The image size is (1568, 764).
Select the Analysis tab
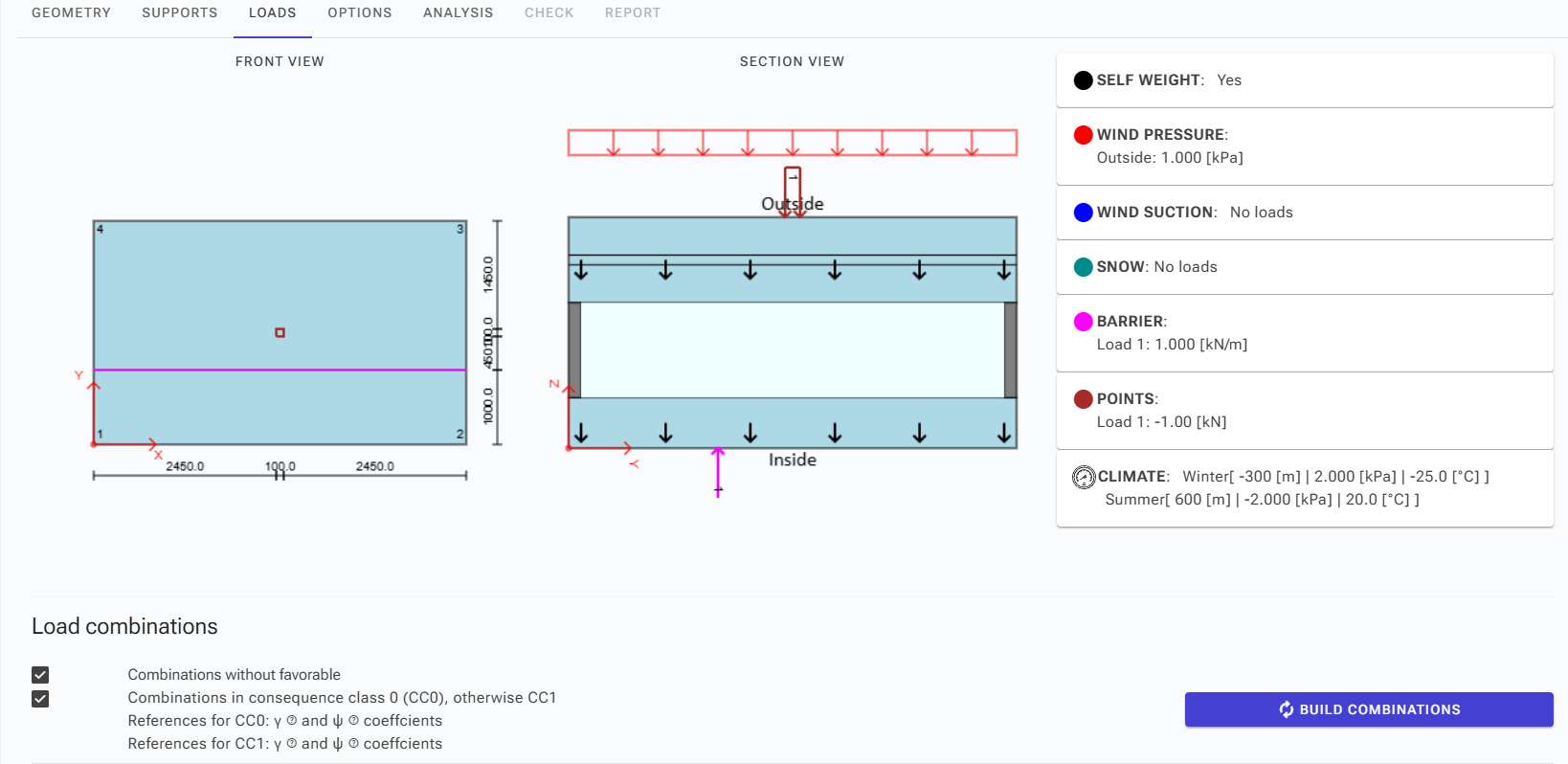coord(458,13)
